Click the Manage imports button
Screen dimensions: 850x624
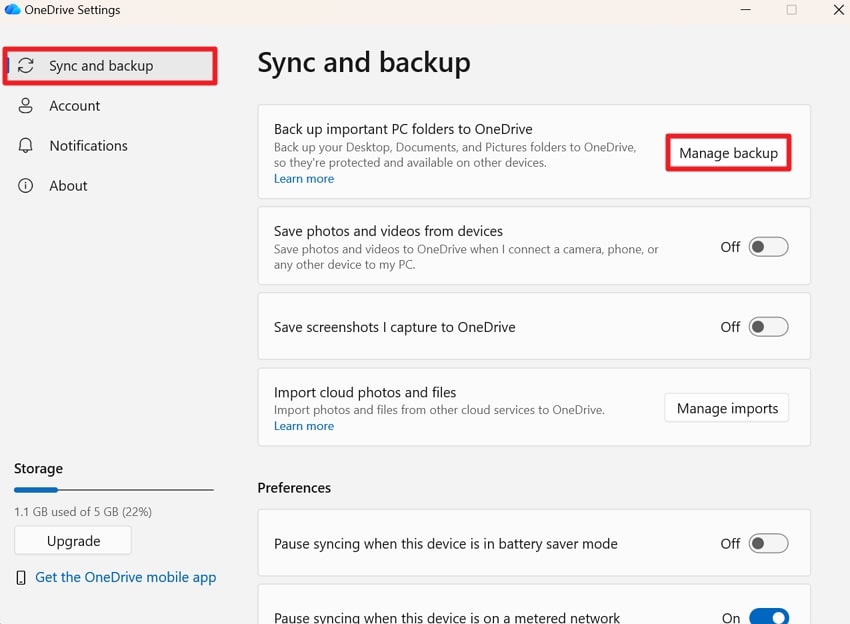coord(726,408)
